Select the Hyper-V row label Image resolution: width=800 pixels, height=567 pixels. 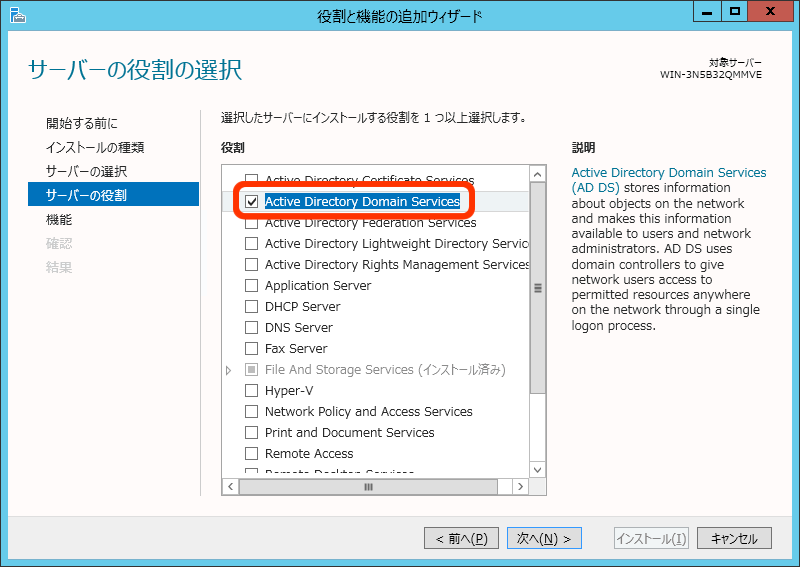(x=289, y=390)
